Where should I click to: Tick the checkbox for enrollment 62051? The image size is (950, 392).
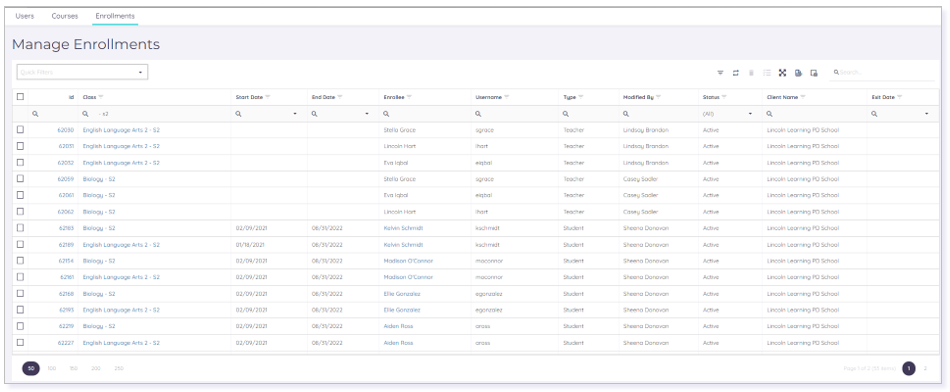pos(21,146)
